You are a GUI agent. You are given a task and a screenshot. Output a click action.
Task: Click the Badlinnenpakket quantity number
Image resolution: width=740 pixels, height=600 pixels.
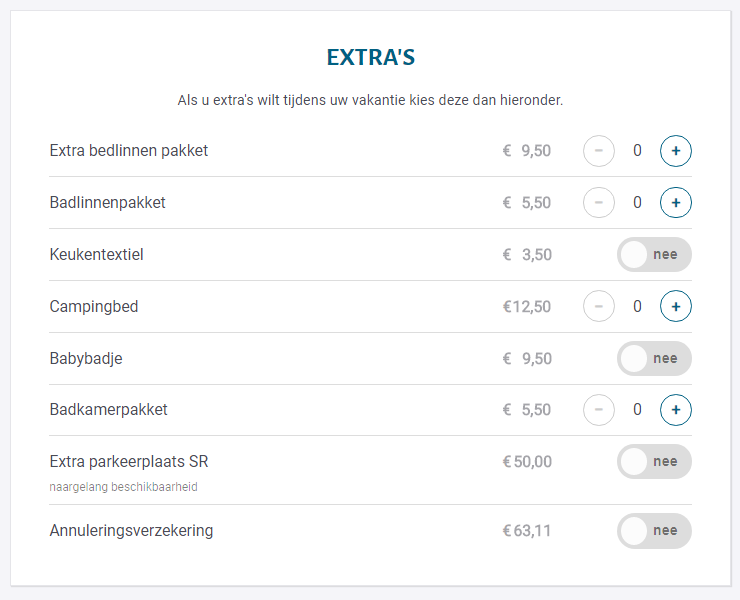(637, 203)
